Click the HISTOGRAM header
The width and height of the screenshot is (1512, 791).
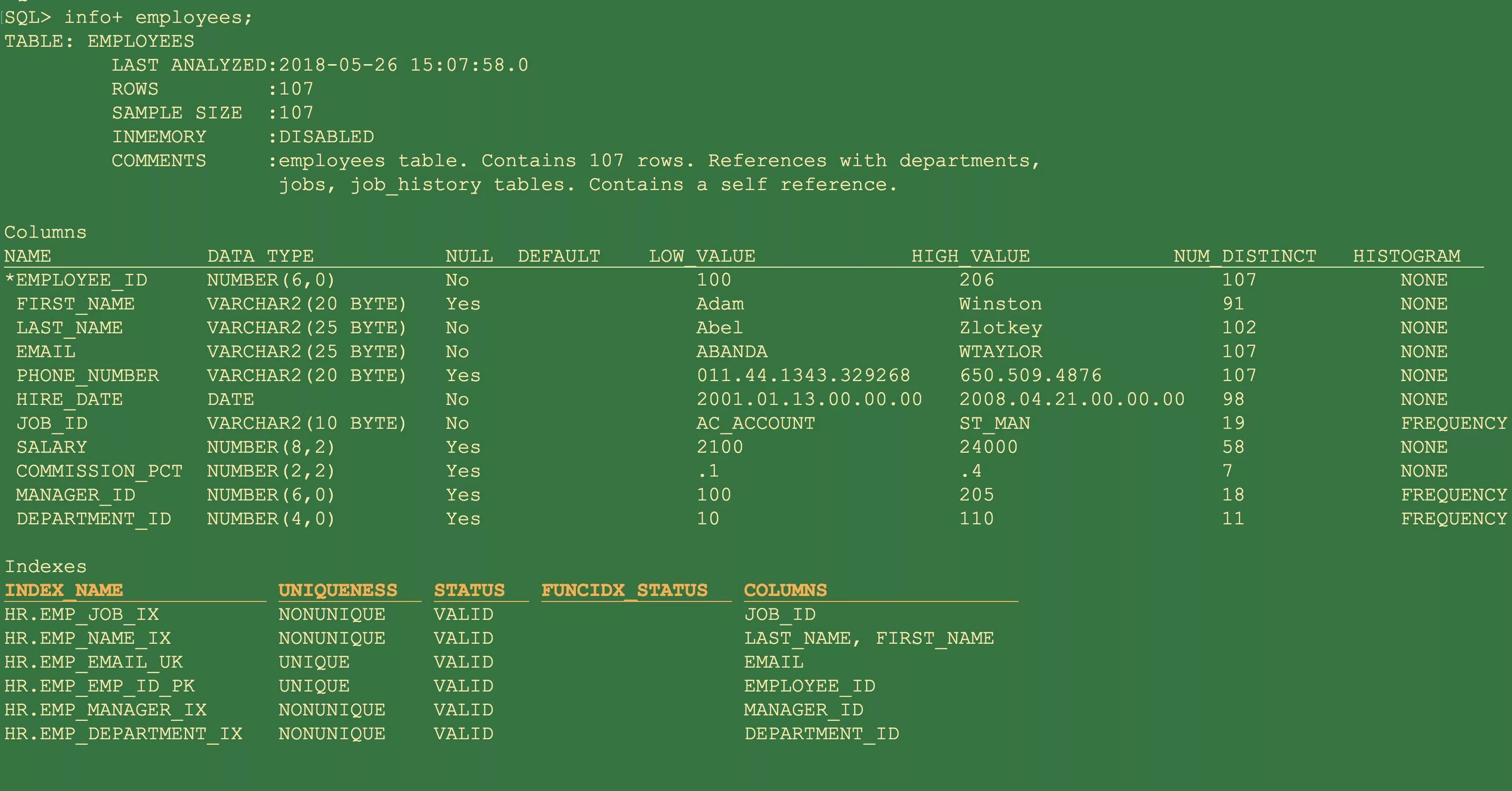tap(1406, 256)
